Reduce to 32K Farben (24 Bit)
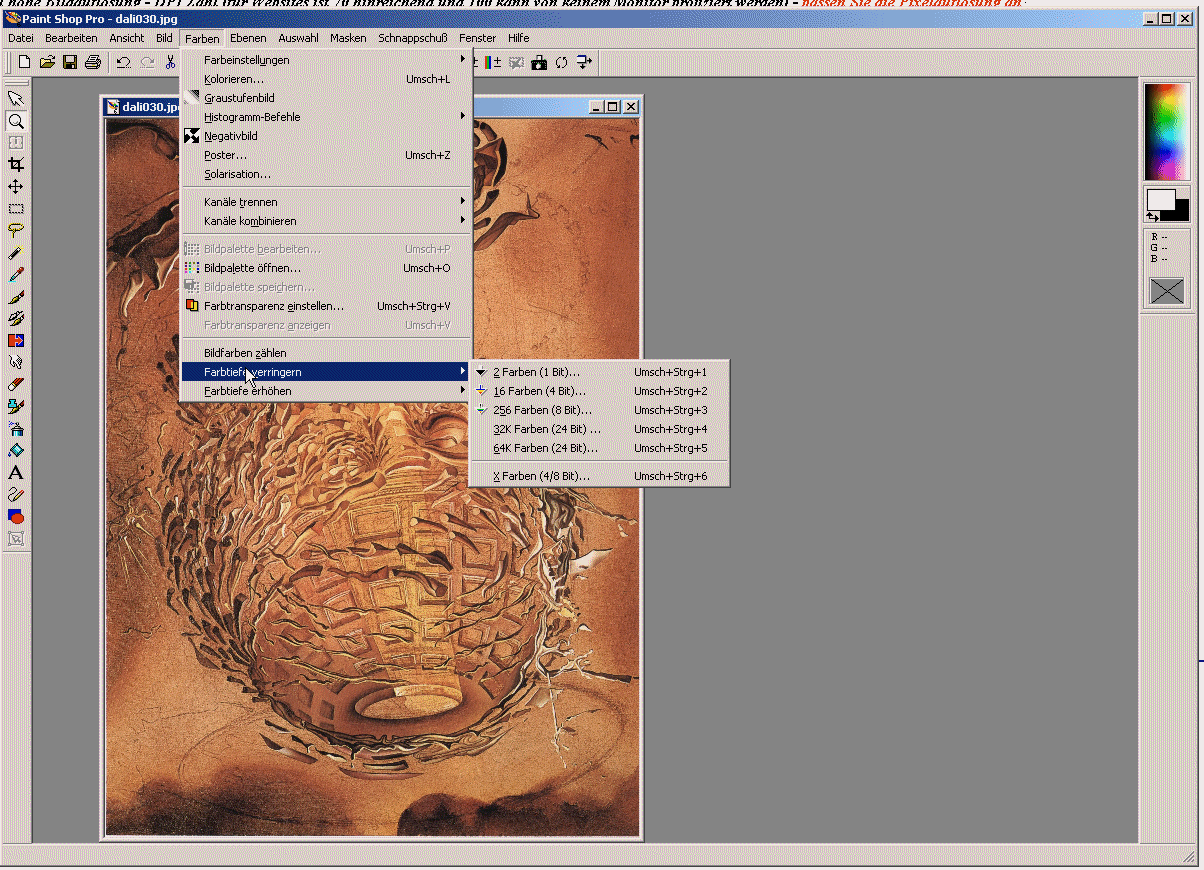The height and width of the screenshot is (870, 1204). (x=599, y=429)
